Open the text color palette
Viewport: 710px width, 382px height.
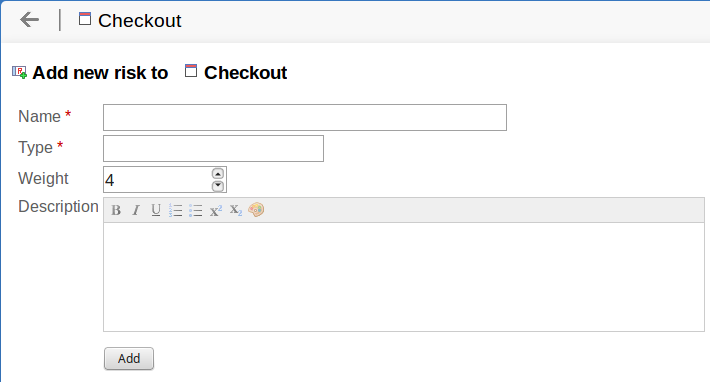[256, 210]
